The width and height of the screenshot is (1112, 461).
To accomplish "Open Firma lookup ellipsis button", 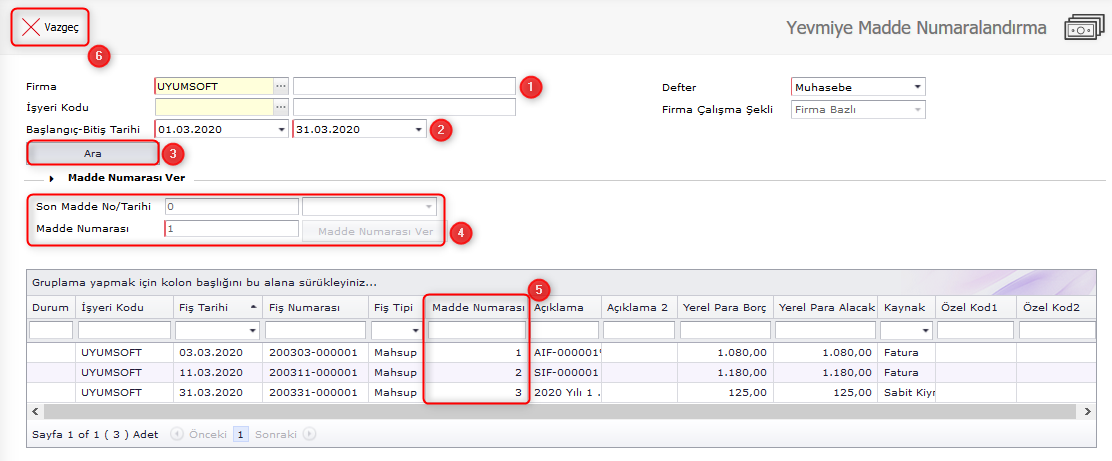I will pos(281,86).
